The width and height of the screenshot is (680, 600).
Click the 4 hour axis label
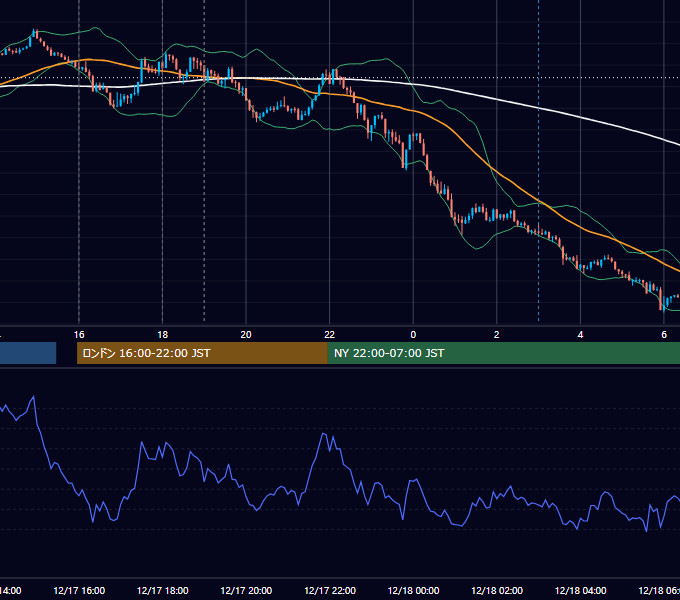580,335
